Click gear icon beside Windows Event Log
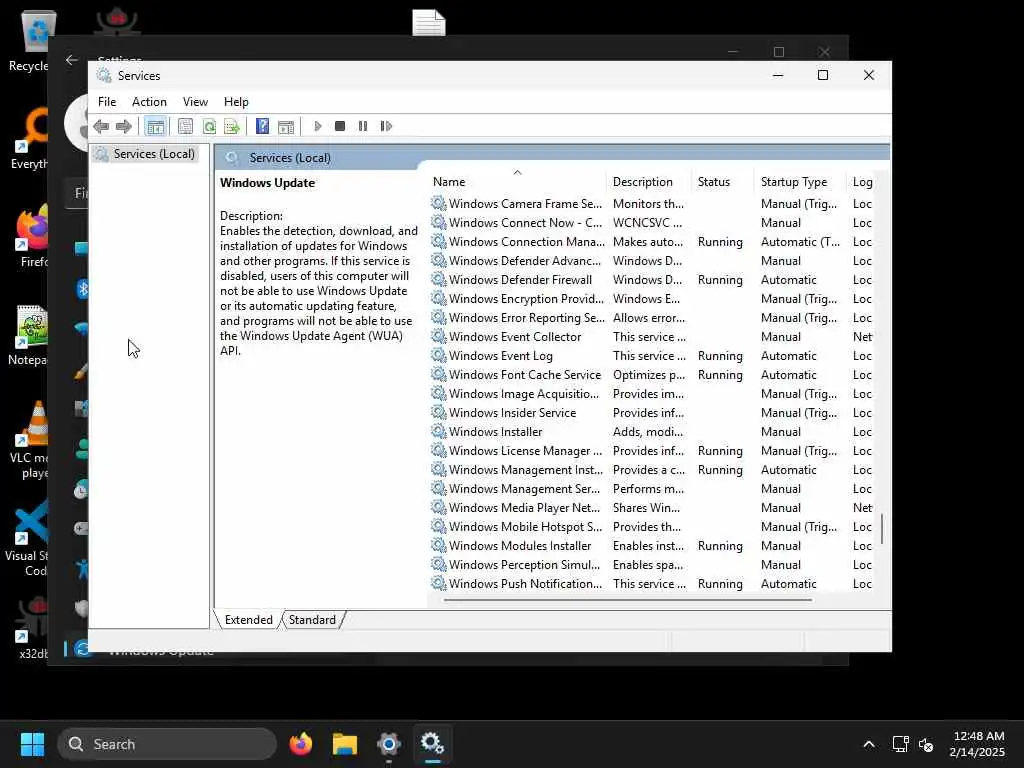This screenshot has height=768, width=1024. click(439, 355)
